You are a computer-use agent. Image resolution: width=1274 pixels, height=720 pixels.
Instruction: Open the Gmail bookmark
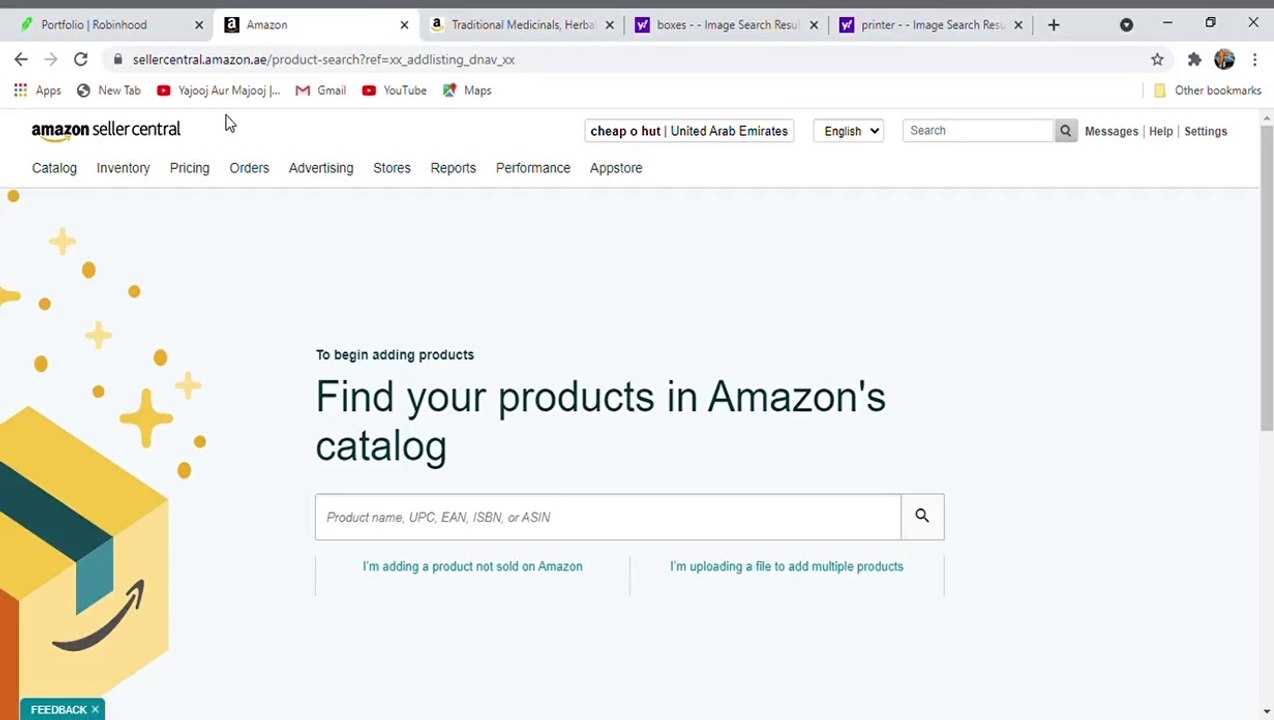point(320,90)
